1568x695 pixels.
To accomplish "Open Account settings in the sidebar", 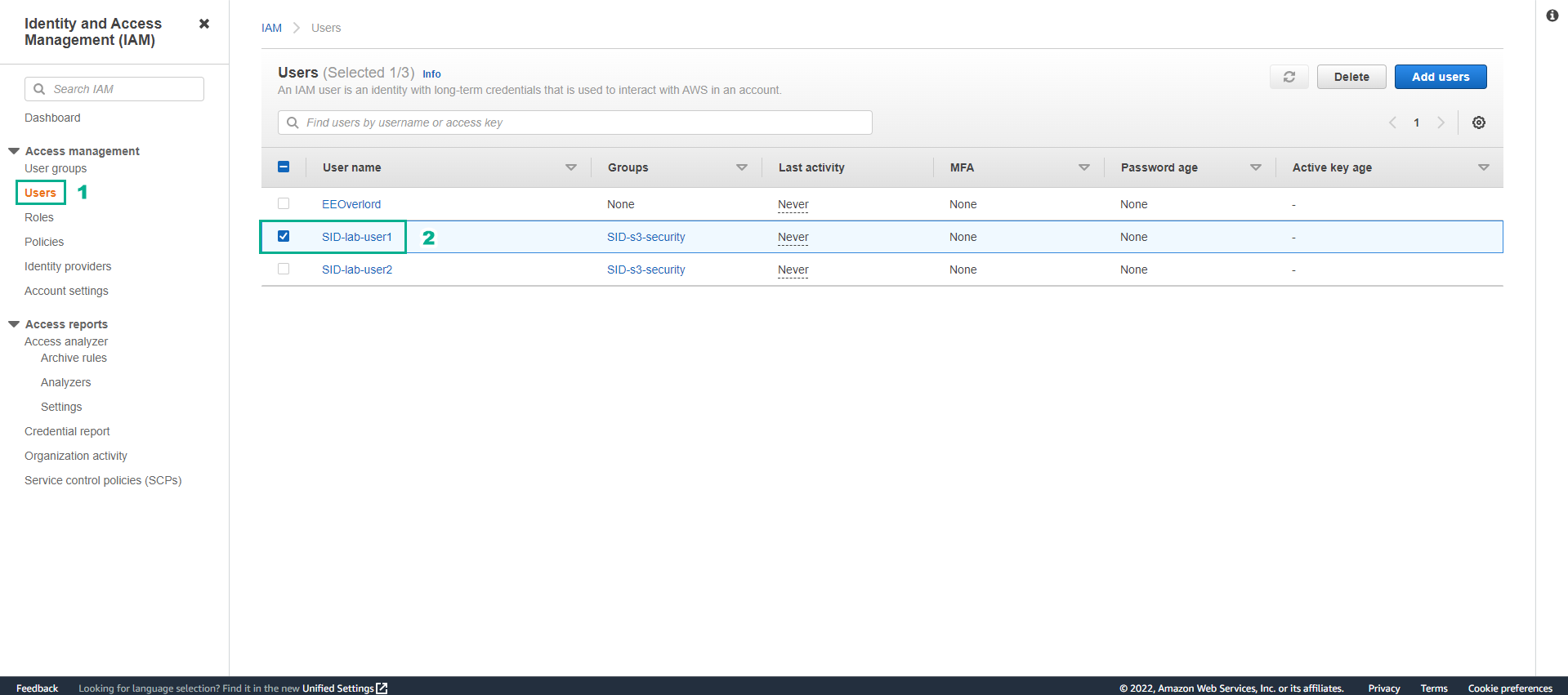I will 66,291.
